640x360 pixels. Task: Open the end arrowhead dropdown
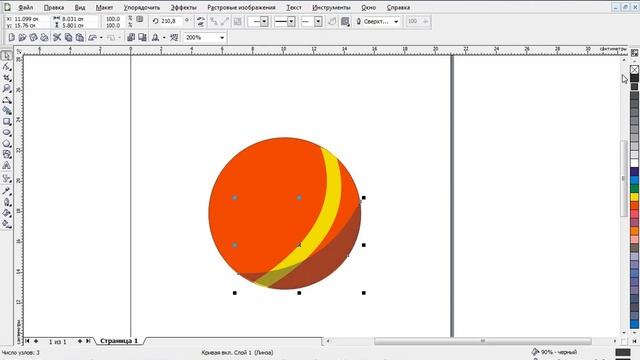tap(318, 21)
